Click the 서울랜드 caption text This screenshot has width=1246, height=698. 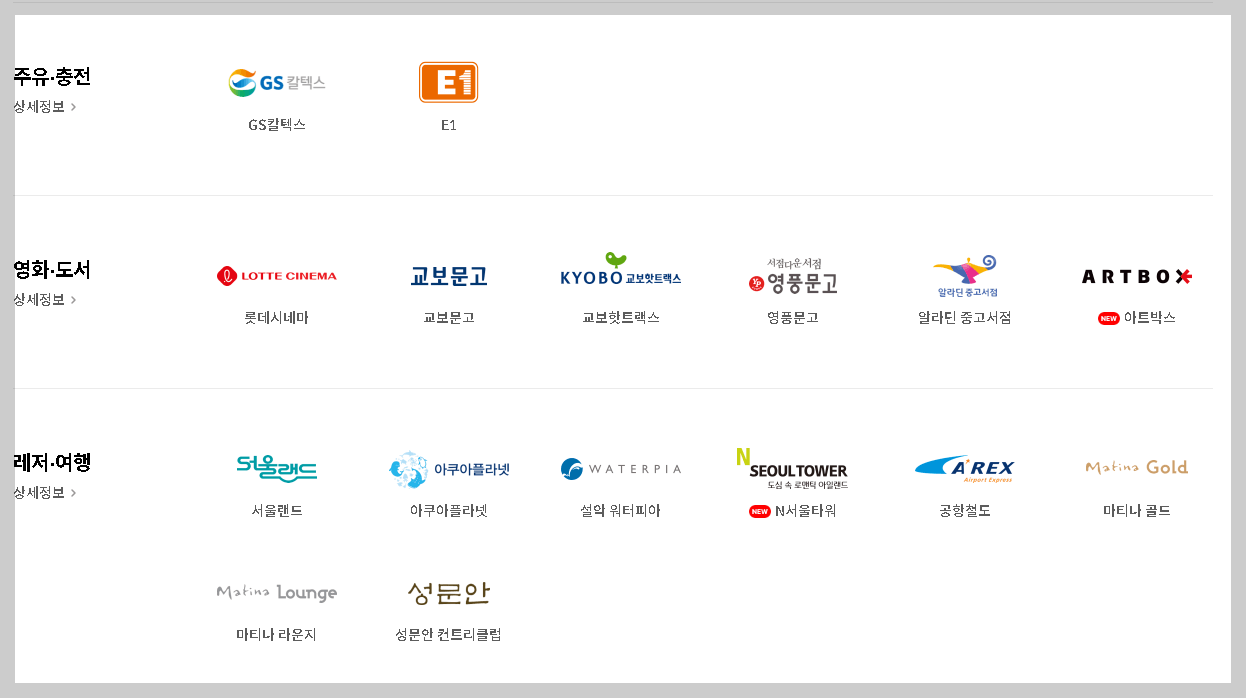tap(277, 511)
